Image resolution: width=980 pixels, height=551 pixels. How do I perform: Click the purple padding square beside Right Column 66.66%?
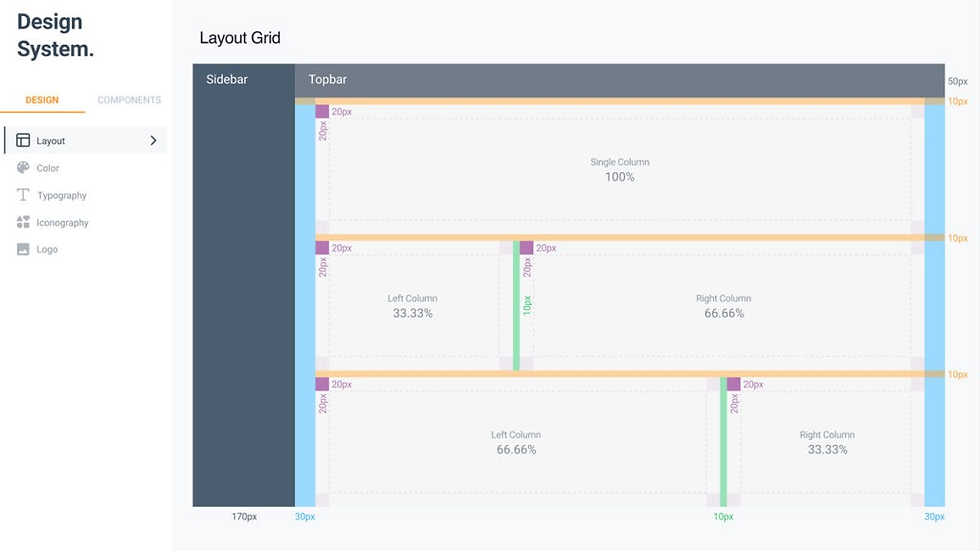[x=526, y=247]
